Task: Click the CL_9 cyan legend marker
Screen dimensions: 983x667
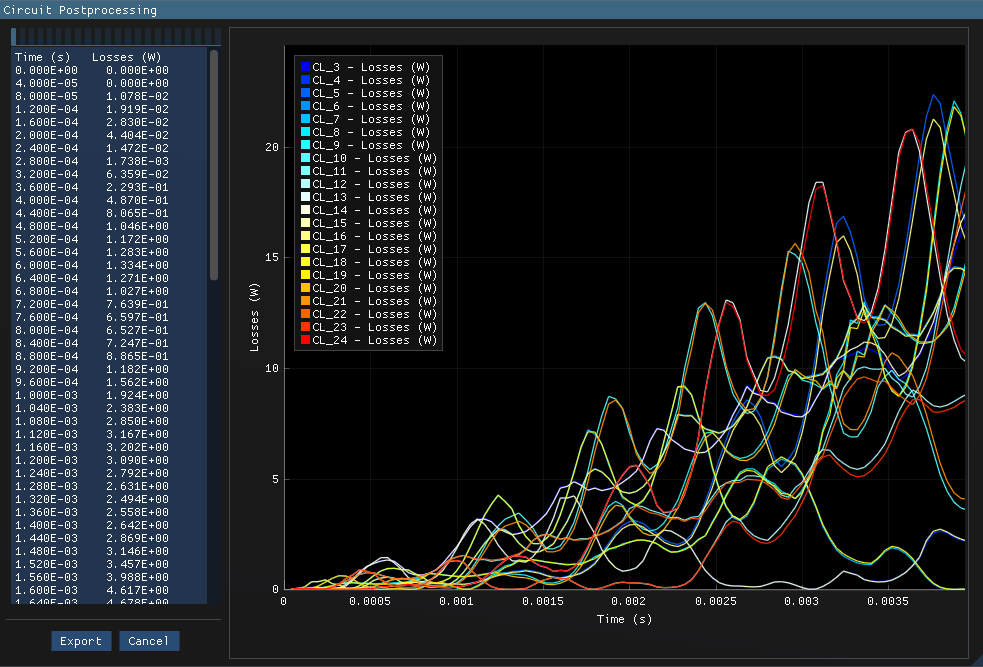Action: [x=305, y=145]
